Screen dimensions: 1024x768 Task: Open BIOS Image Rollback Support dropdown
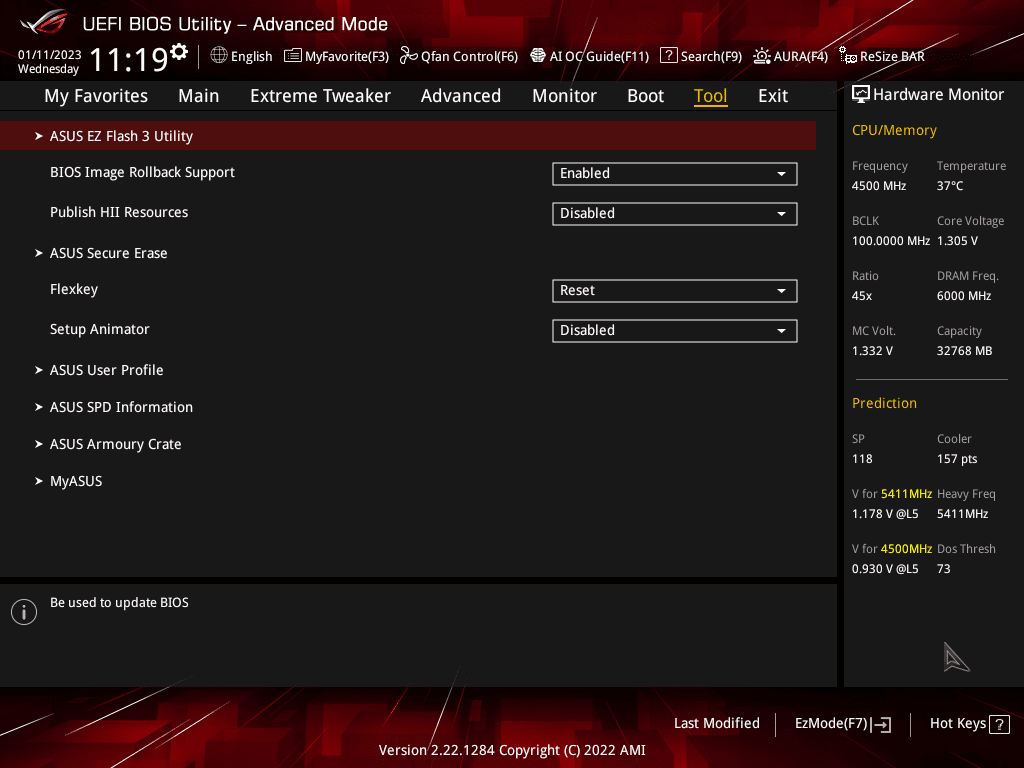(x=675, y=174)
